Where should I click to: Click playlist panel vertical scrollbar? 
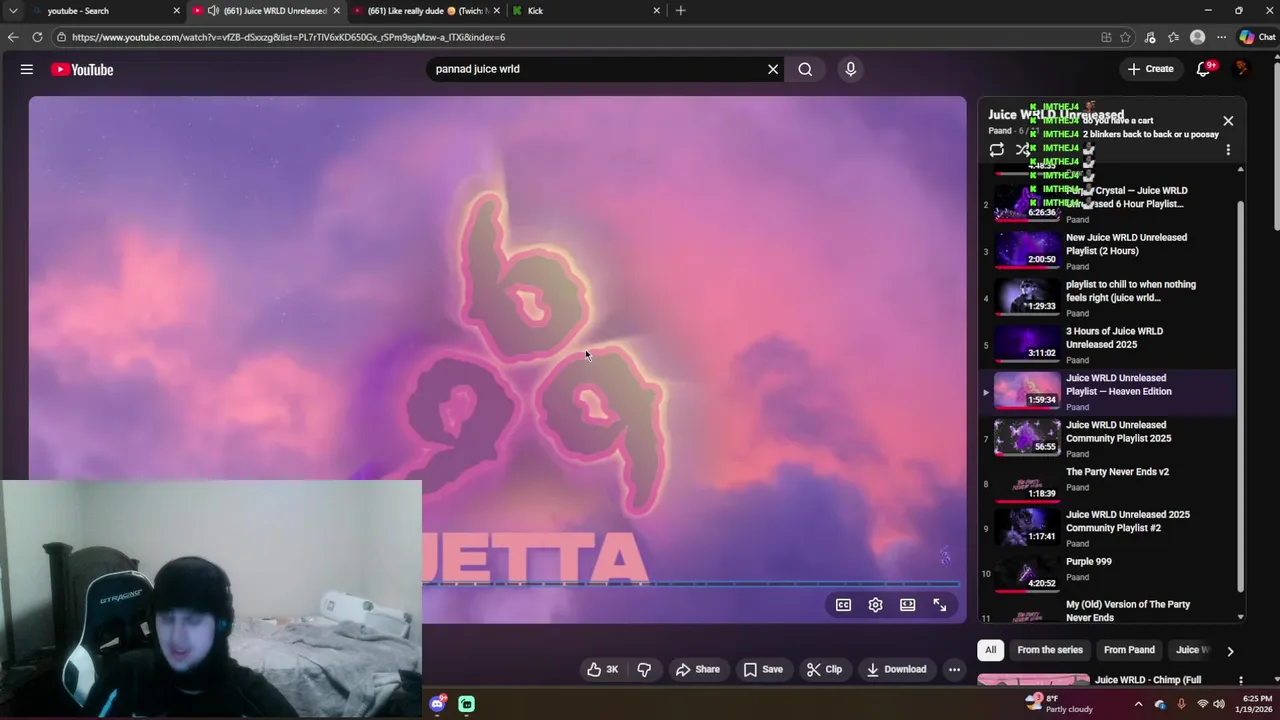tap(1241, 395)
